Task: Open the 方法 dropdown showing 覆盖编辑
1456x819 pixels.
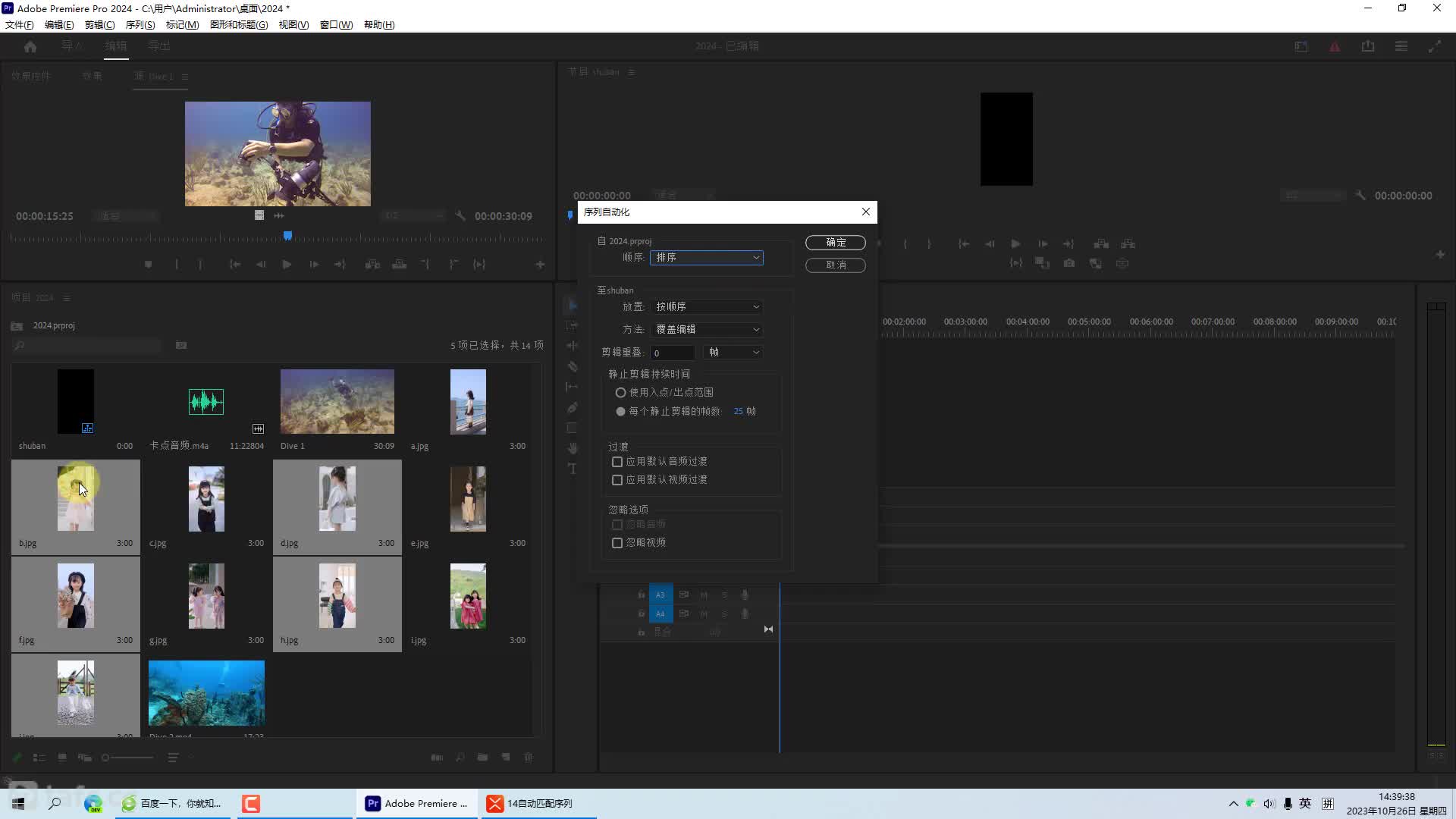Action: (x=706, y=329)
